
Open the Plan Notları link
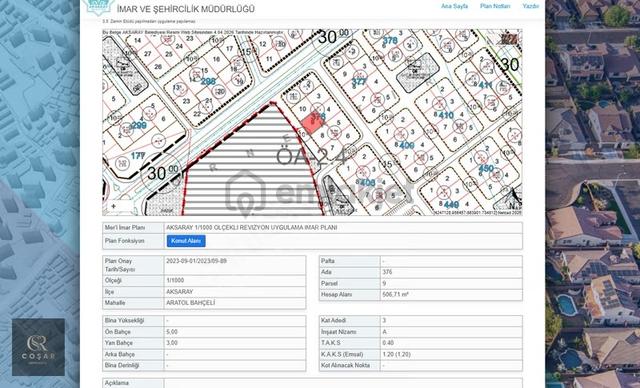tap(495, 6)
